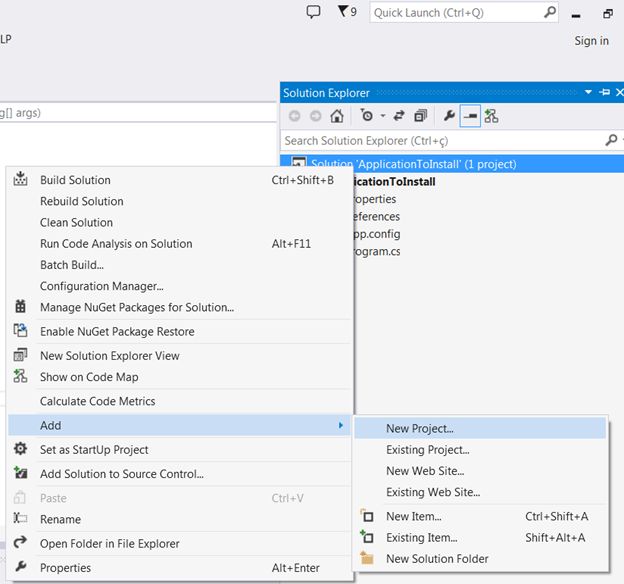This screenshot has height=584, width=624.
Task: Click Manage NuGet Packages for Solution...
Action: click(x=136, y=307)
